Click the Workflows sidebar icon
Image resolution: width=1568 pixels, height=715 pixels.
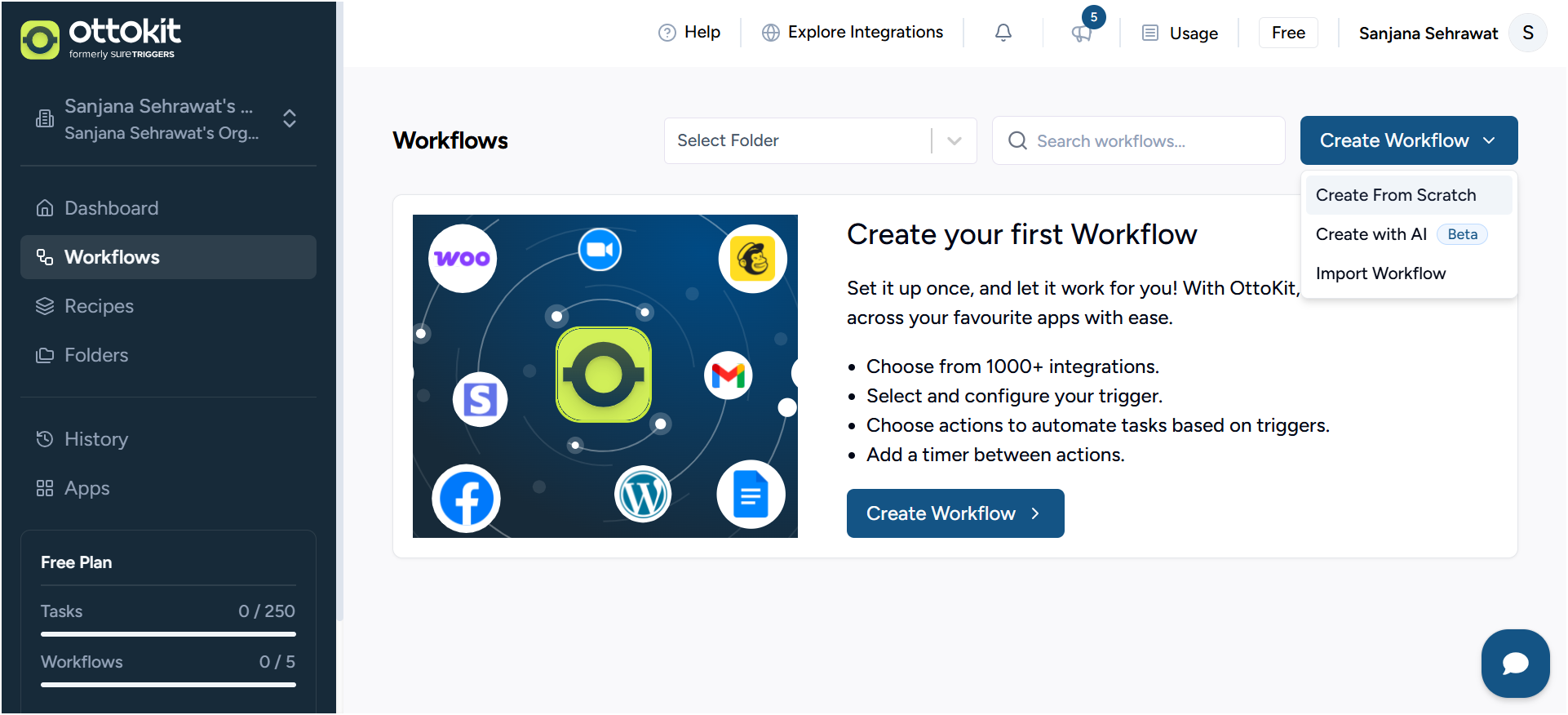coord(45,257)
